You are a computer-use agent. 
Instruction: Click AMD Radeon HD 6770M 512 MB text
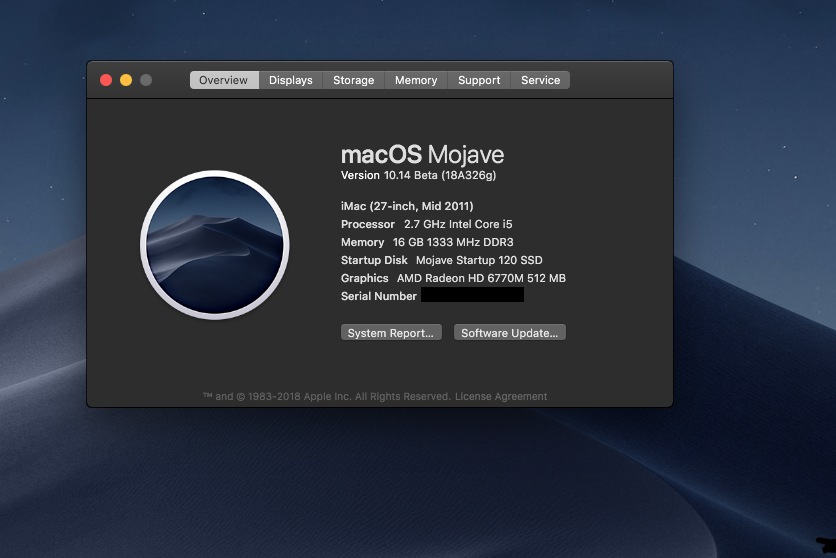pos(481,278)
